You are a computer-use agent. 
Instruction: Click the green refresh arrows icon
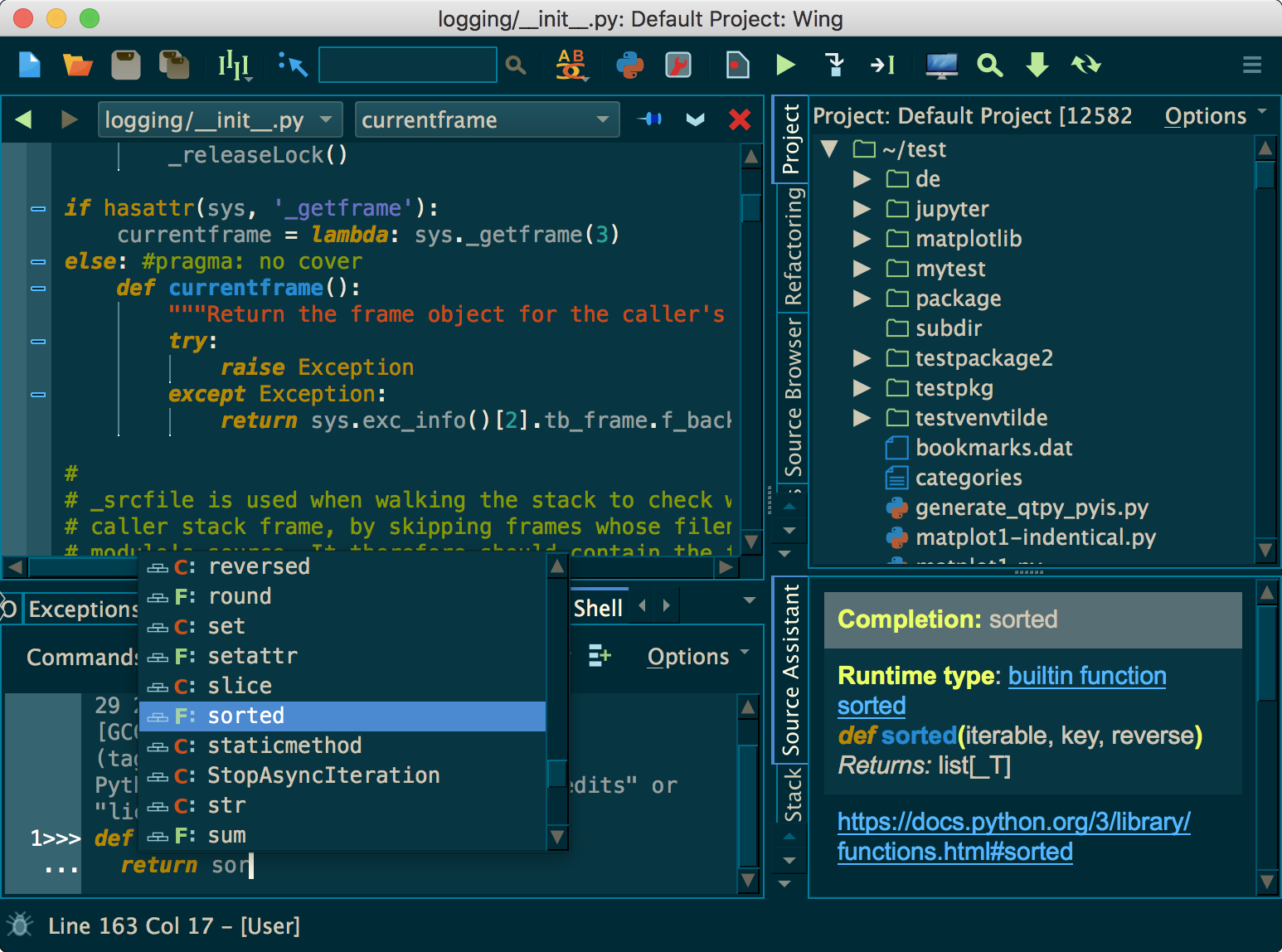(x=1085, y=65)
